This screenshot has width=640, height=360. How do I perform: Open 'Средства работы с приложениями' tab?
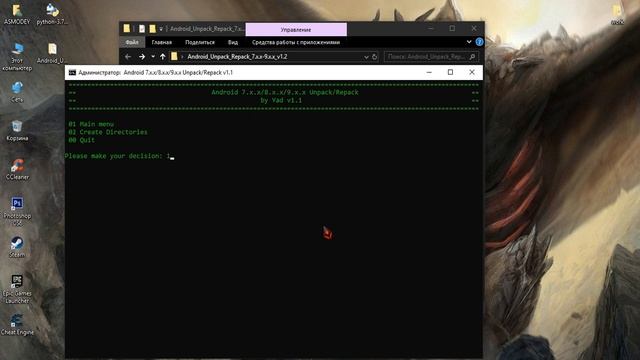pos(296,42)
